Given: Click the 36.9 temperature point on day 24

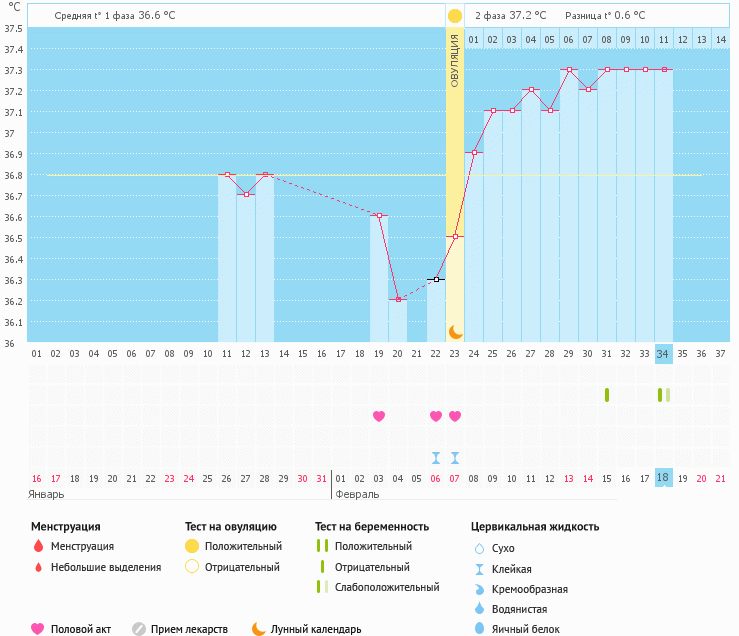Looking at the screenshot, I should pyautogui.click(x=474, y=152).
